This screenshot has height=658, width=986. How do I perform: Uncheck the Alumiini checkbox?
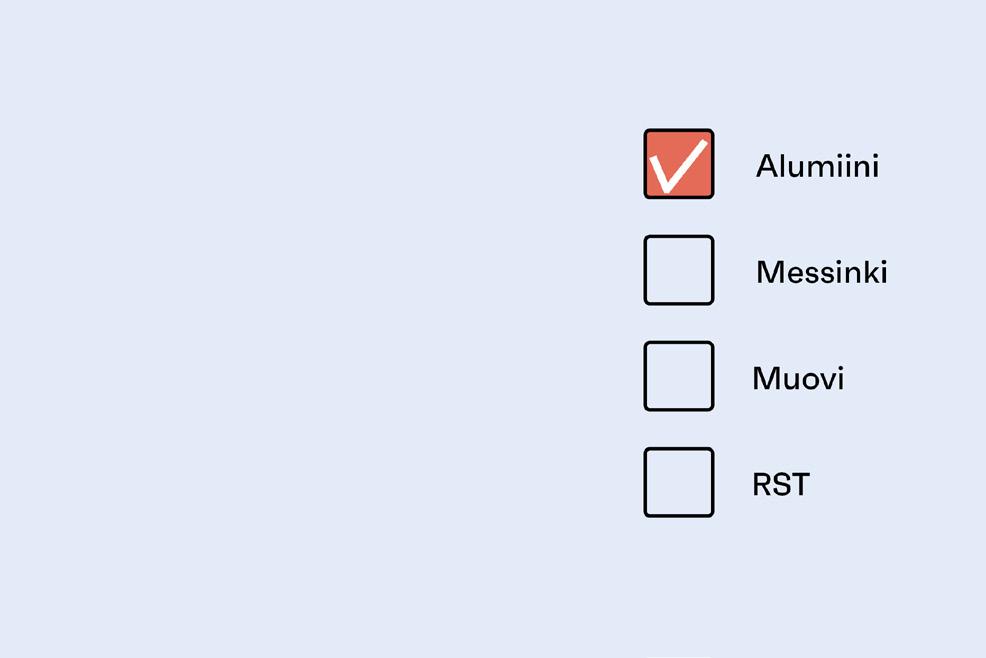coord(678,164)
